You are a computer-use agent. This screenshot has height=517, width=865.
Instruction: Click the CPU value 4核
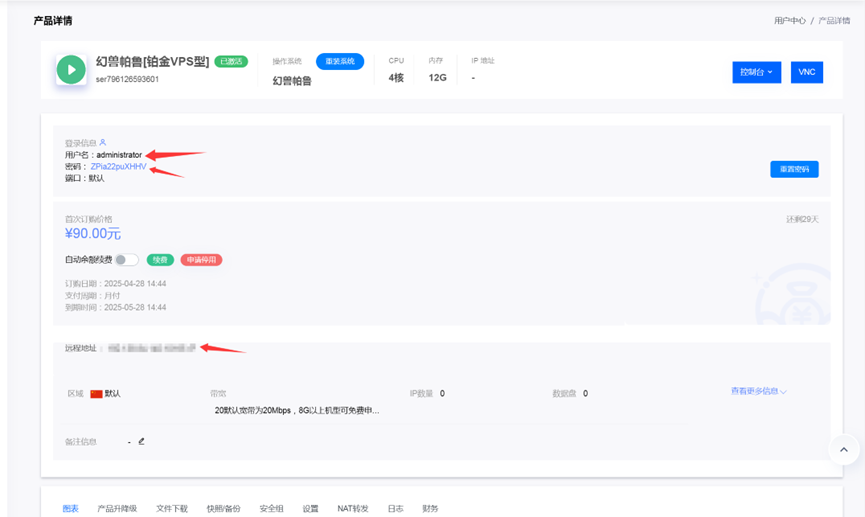396,78
